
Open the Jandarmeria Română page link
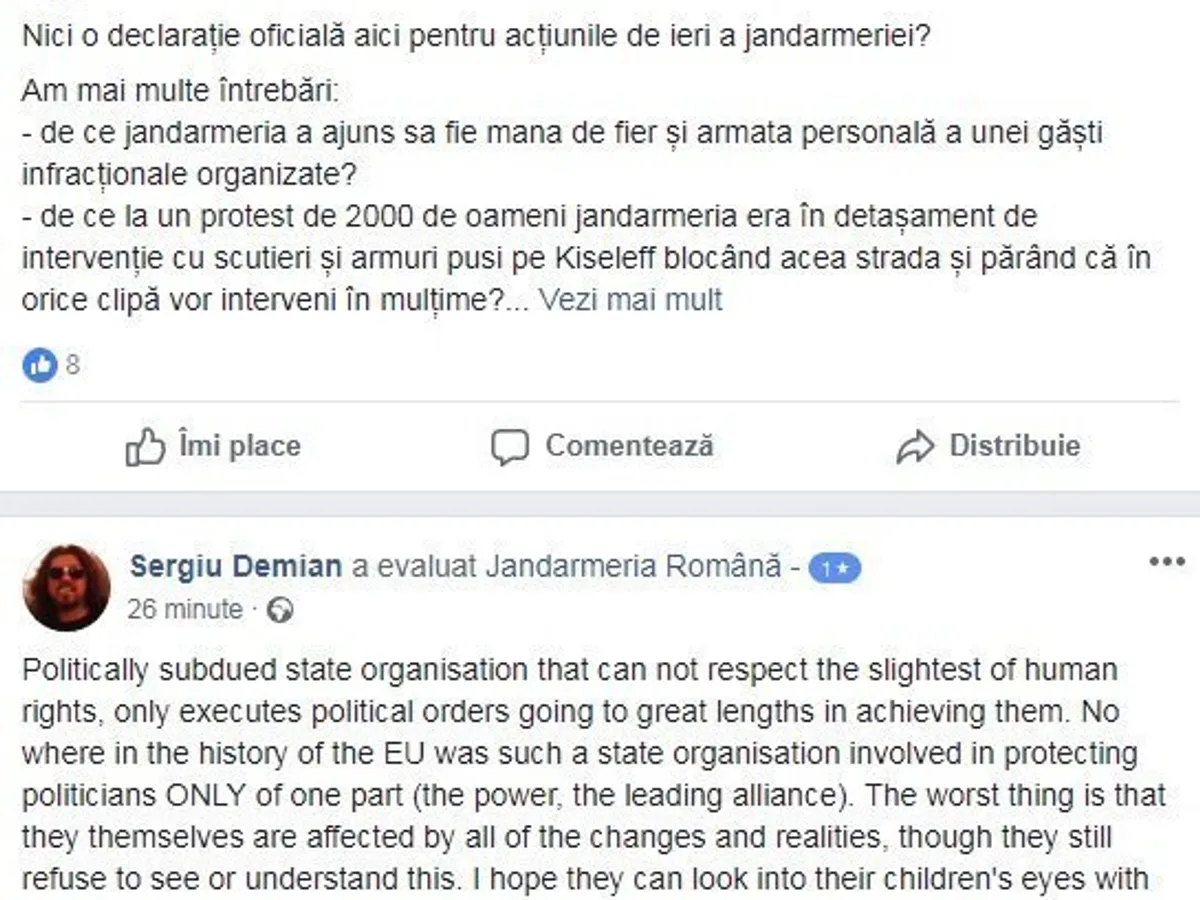click(x=633, y=567)
